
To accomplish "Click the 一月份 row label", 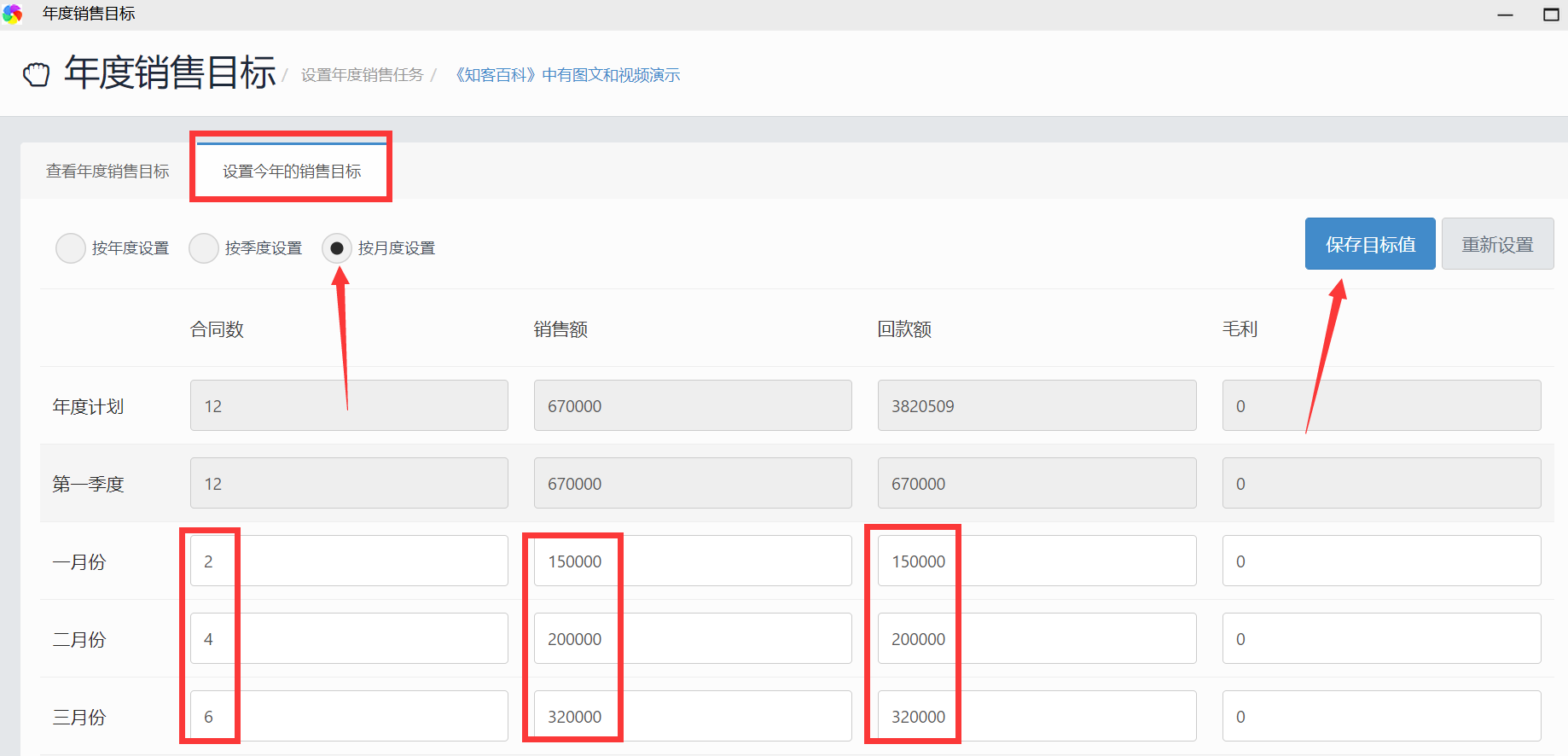I will (x=79, y=562).
